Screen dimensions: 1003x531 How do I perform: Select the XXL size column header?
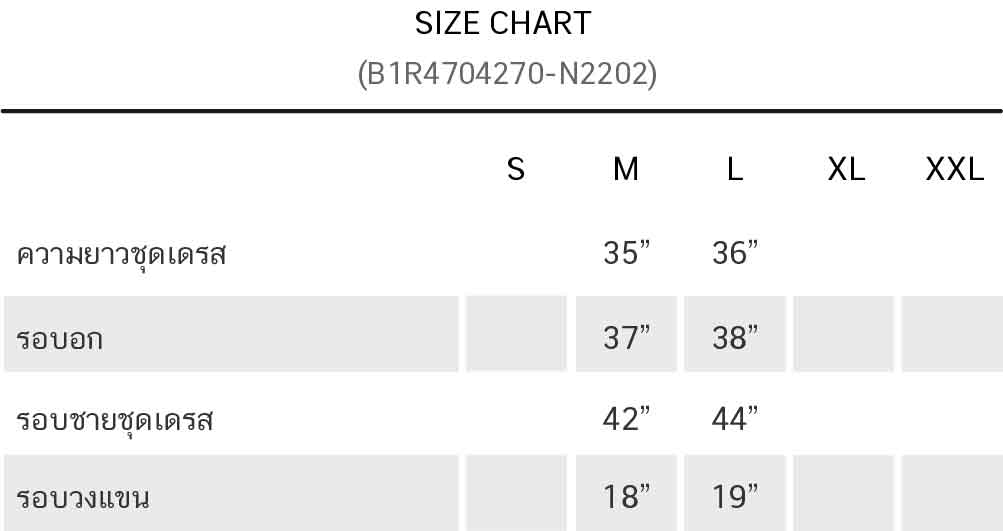[954, 170]
